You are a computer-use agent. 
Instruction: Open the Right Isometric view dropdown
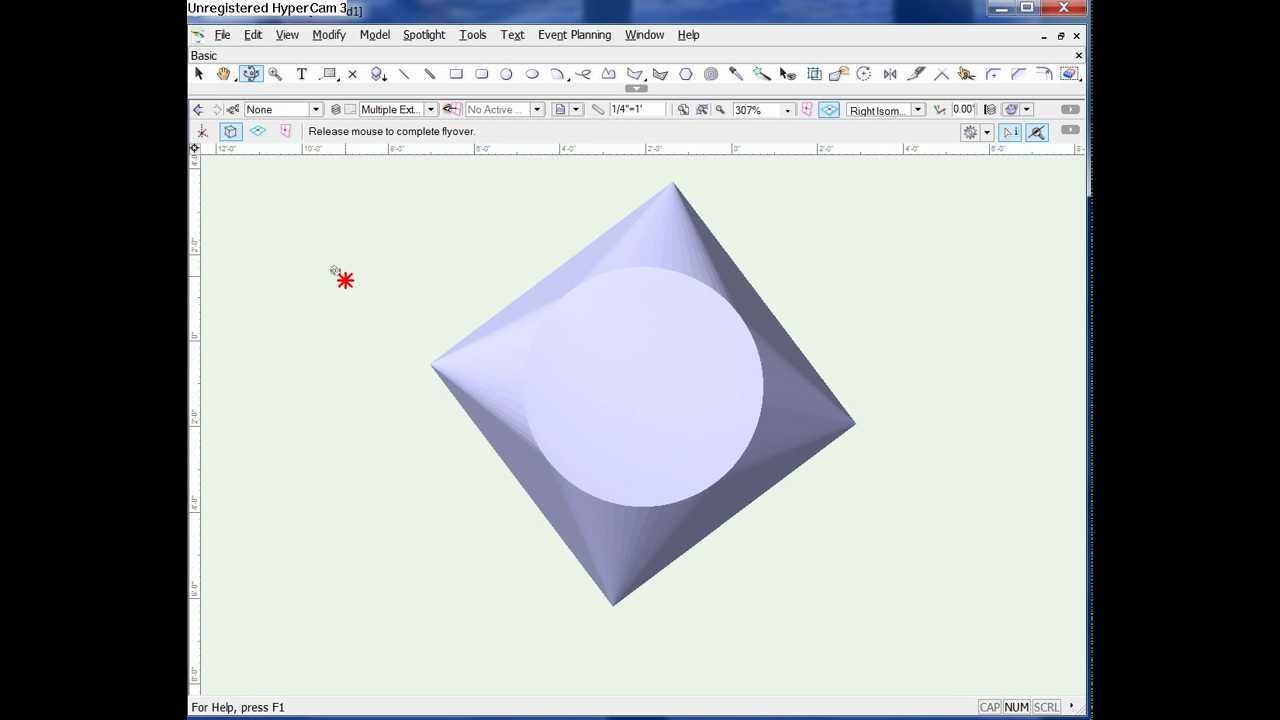tap(918, 110)
